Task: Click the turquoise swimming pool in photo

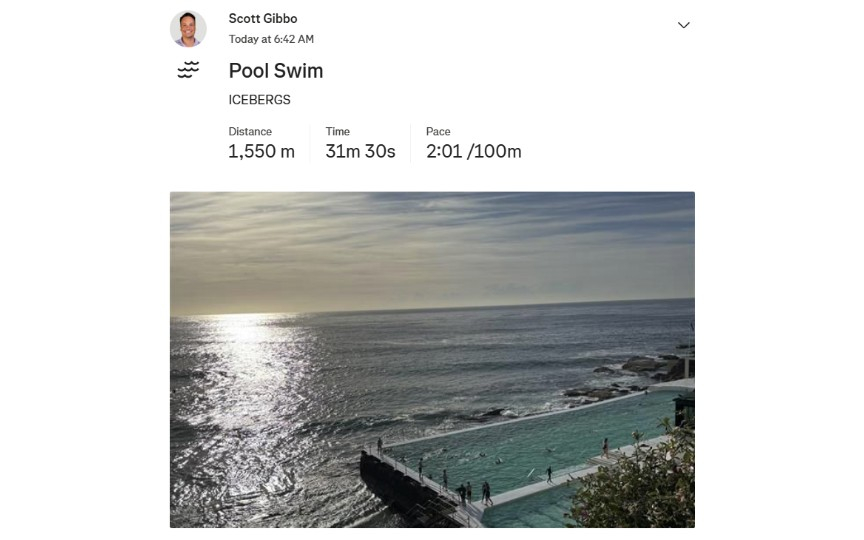Action: (540, 445)
